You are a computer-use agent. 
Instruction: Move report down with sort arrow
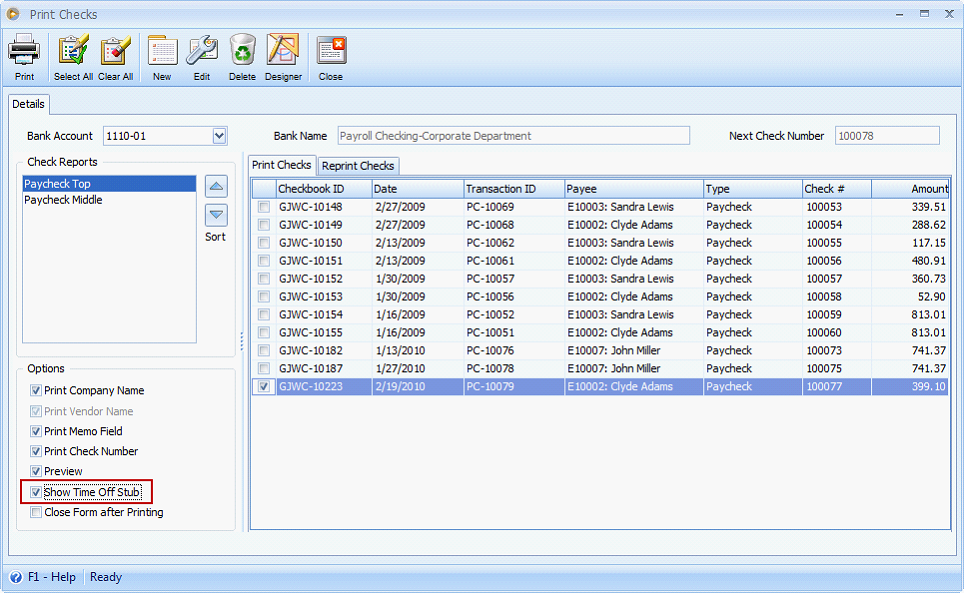pos(216,214)
